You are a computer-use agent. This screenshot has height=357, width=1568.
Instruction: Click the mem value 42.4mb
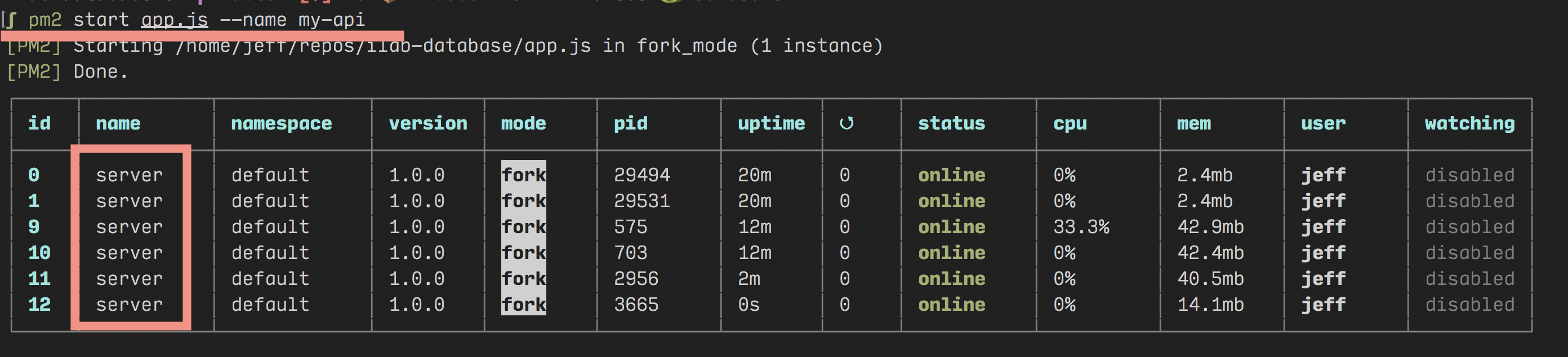click(x=1211, y=253)
